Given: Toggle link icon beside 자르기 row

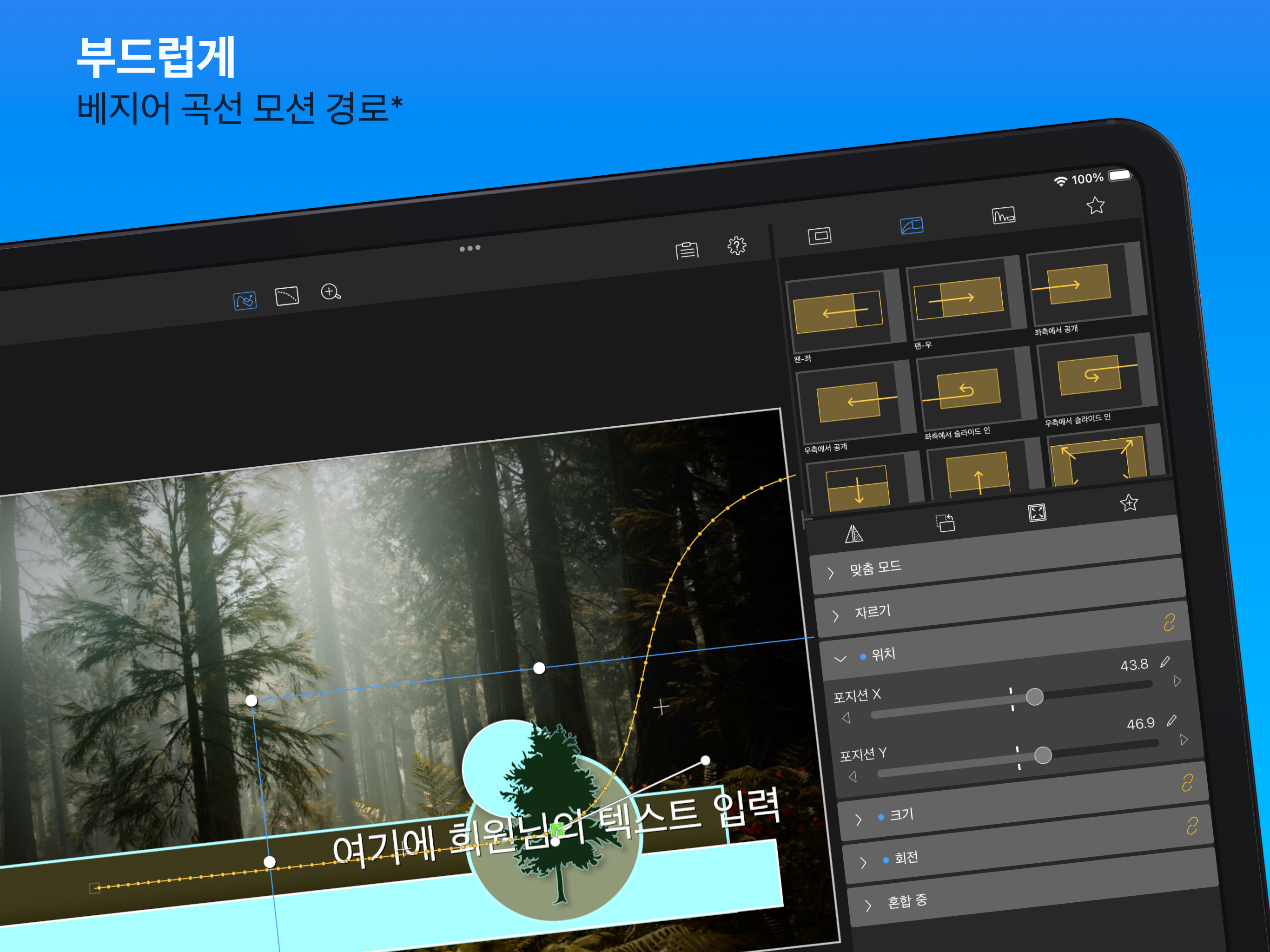Looking at the screenshot, I should click(1169, 622).
